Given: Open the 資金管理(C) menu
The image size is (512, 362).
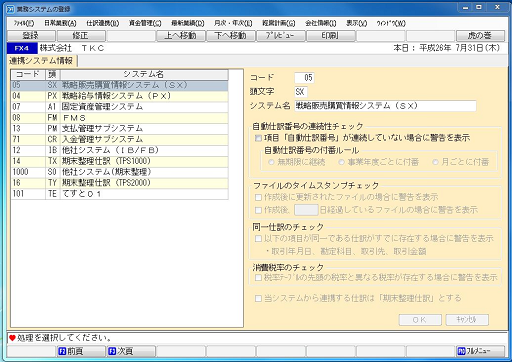Looking at the screenshot, I should [145, 23].
